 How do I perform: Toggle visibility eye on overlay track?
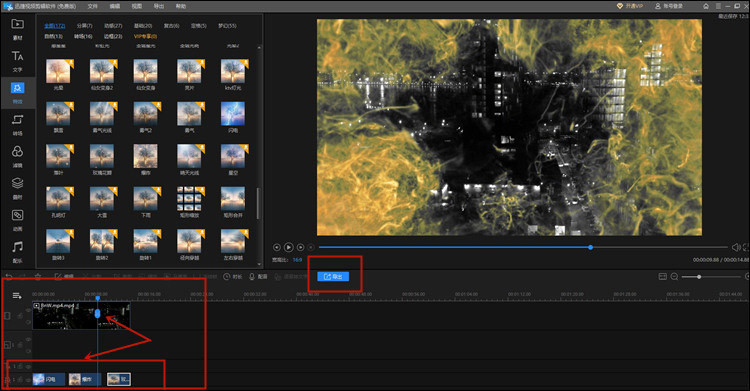pos(28,340)
